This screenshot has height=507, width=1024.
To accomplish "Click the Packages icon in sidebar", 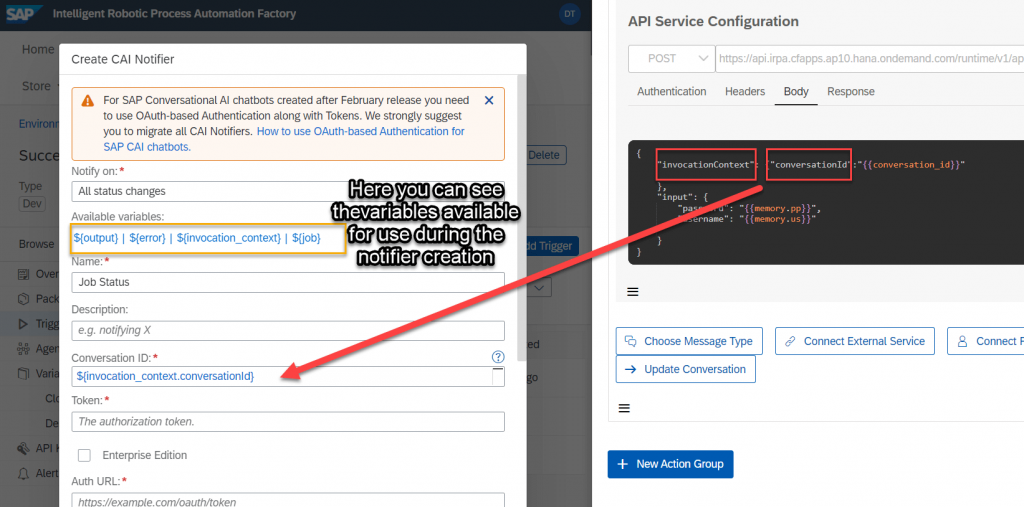I will click(24, 299).
